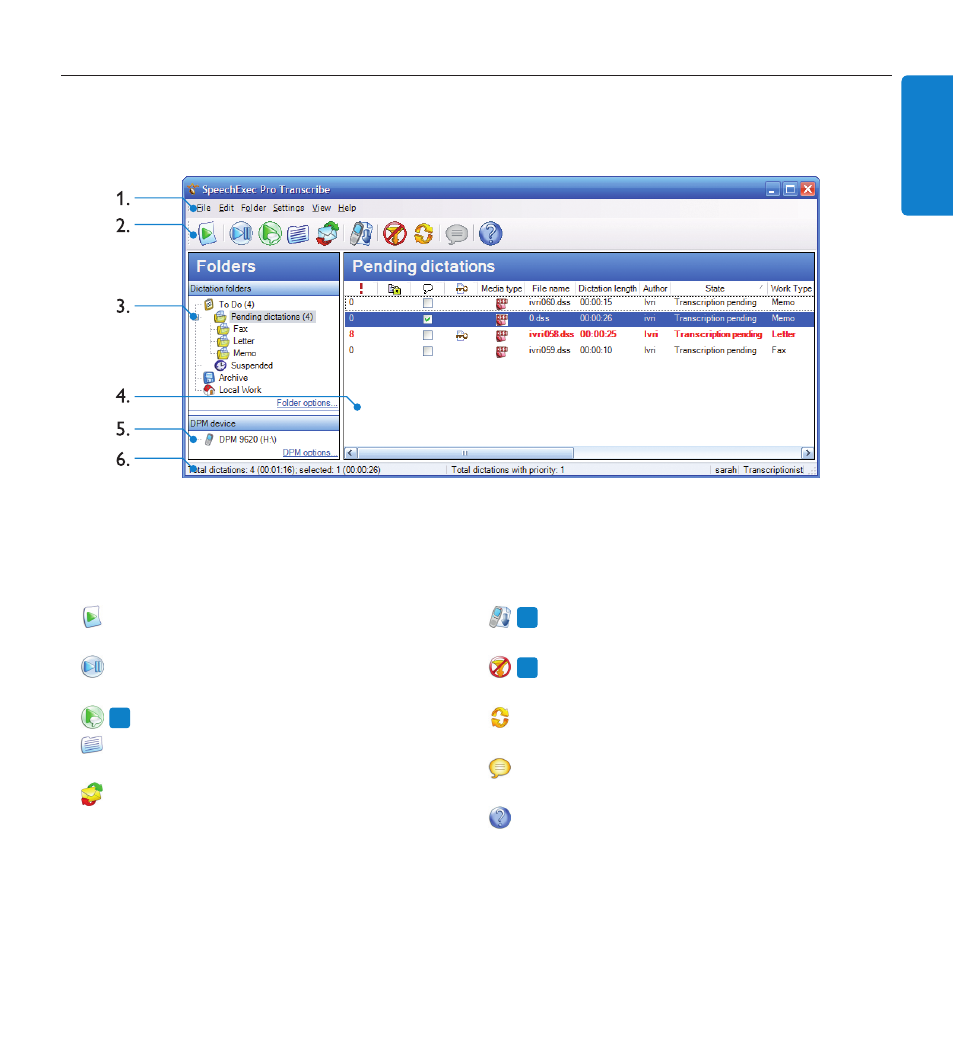Open the File menu
The width and height of the screenshot is (953, 1062).
[x=203, y=208]
